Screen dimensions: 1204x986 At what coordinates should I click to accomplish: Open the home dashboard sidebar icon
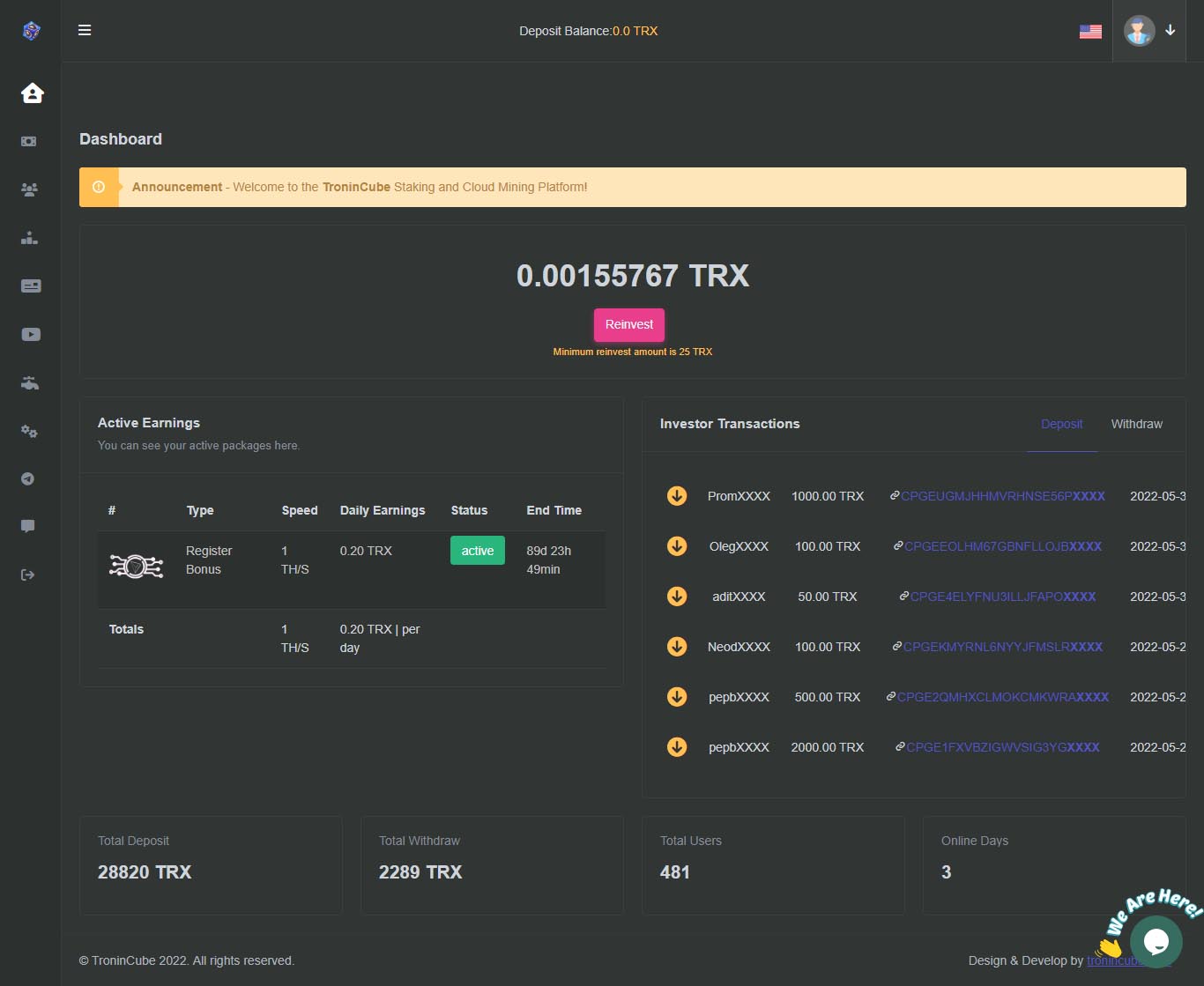[x=33, y=93]
